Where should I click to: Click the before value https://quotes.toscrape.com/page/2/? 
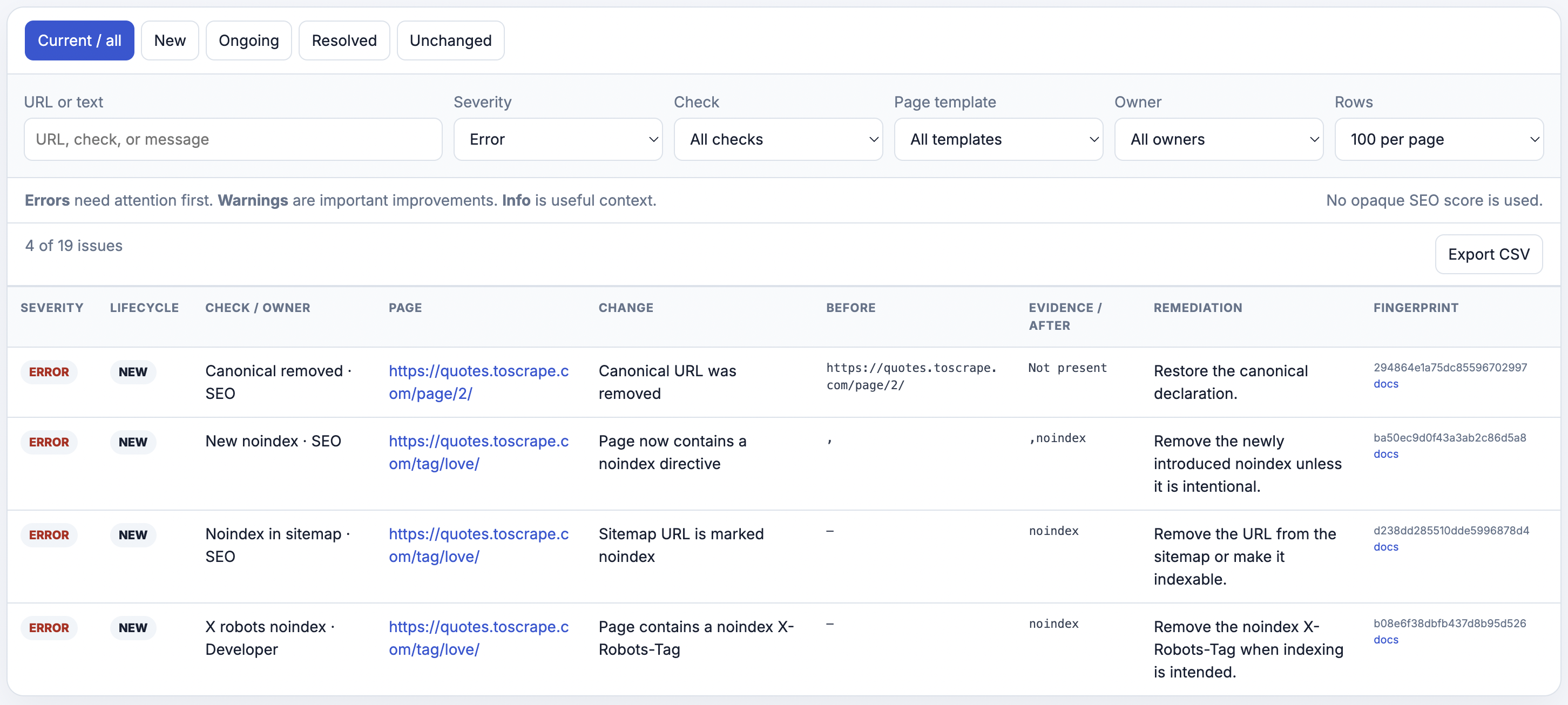911,376
